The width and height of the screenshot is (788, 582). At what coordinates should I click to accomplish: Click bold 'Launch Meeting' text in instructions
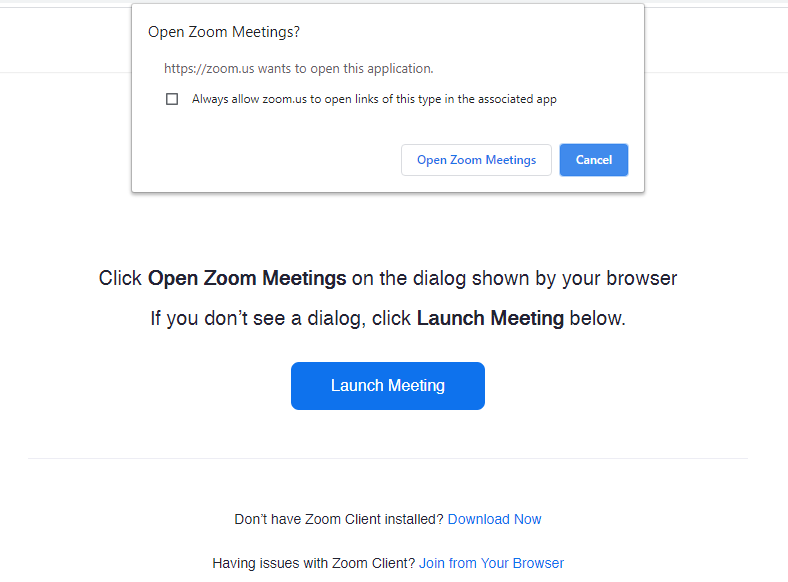tap(490, 319)
